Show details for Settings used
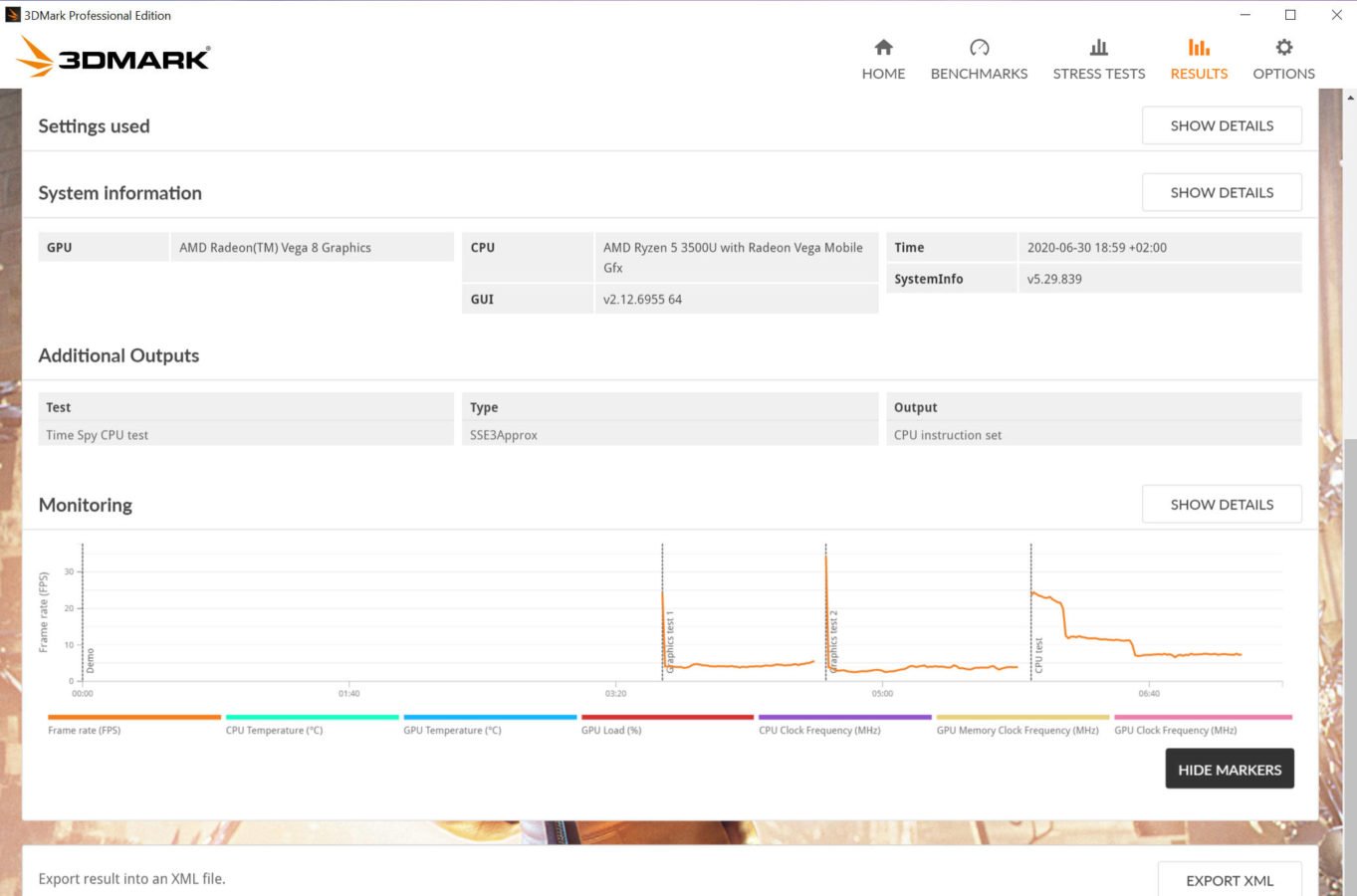 (1222, 125)
